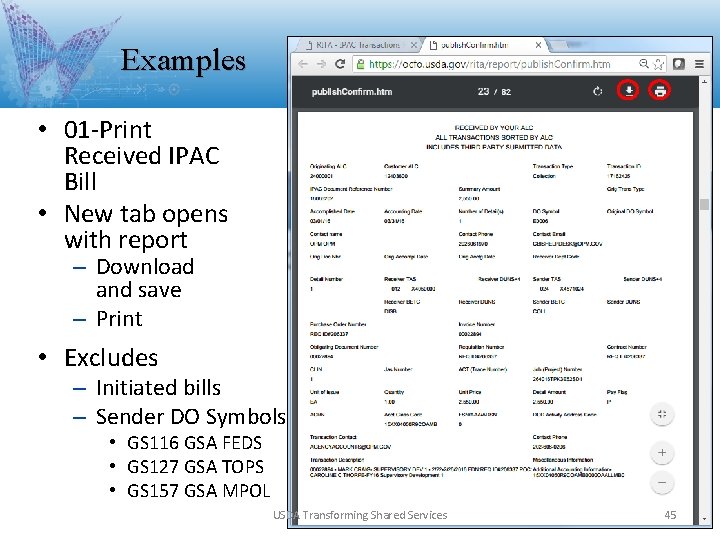Click the 'New tab opens with report' bullet
Viewport: 720px width, 540px height.
click(x=146, y=227)
